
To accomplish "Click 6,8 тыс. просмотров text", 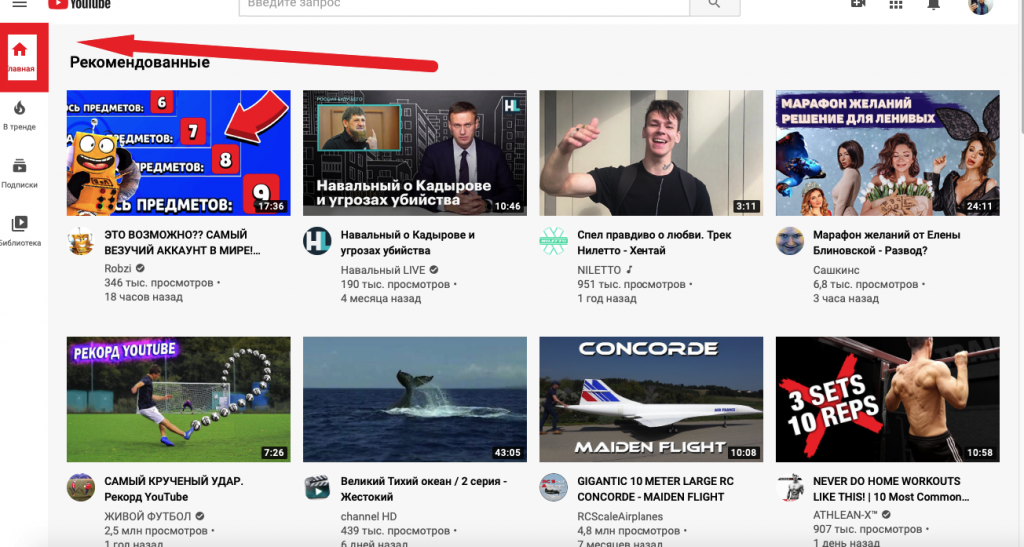I will coord(865,284).
